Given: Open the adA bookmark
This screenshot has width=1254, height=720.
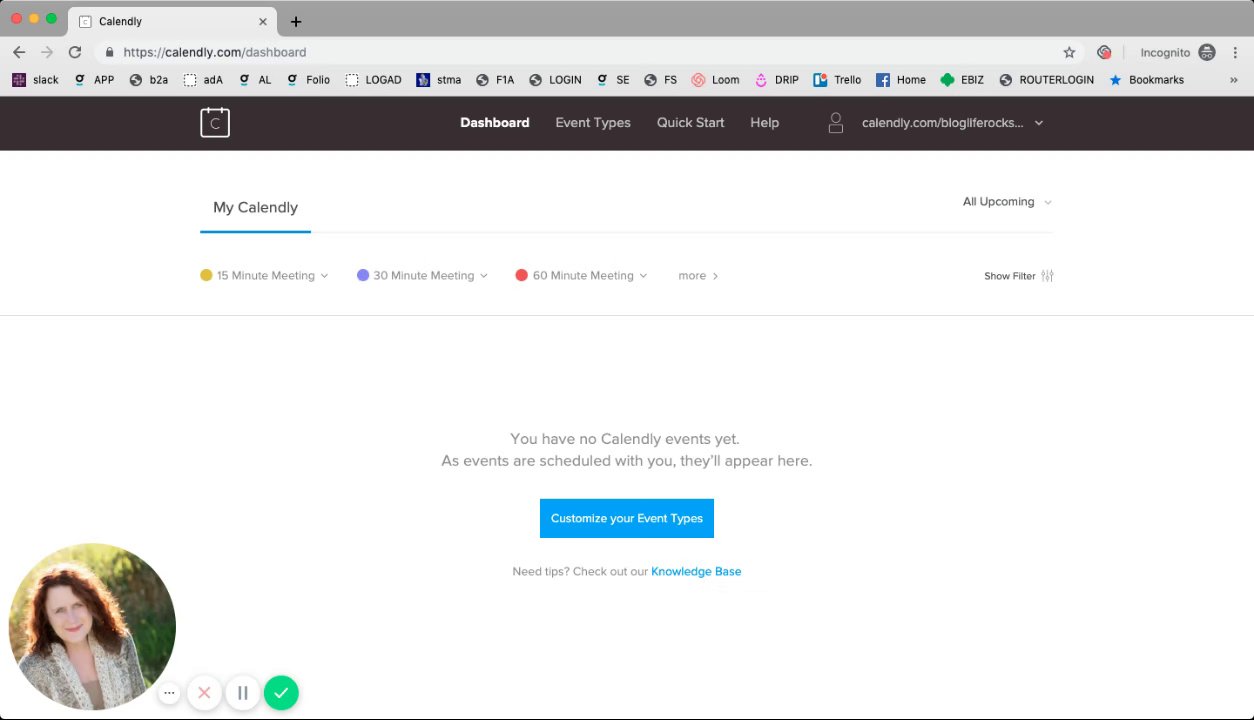Looking at the screenshot, I should point(203,80).
